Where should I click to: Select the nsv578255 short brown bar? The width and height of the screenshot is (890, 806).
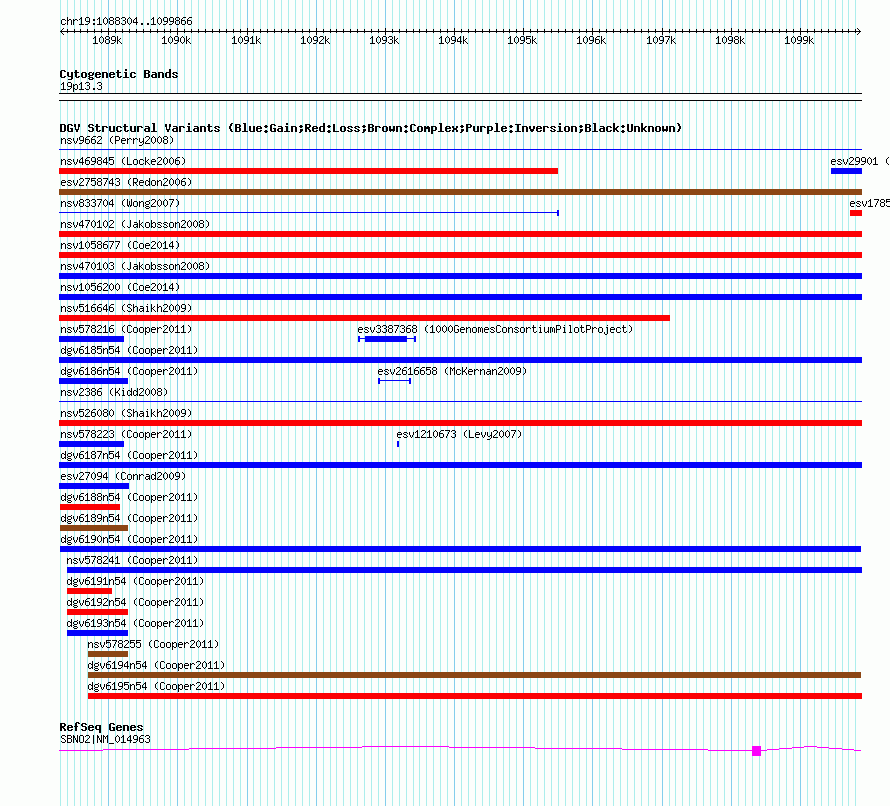(108, 654)
